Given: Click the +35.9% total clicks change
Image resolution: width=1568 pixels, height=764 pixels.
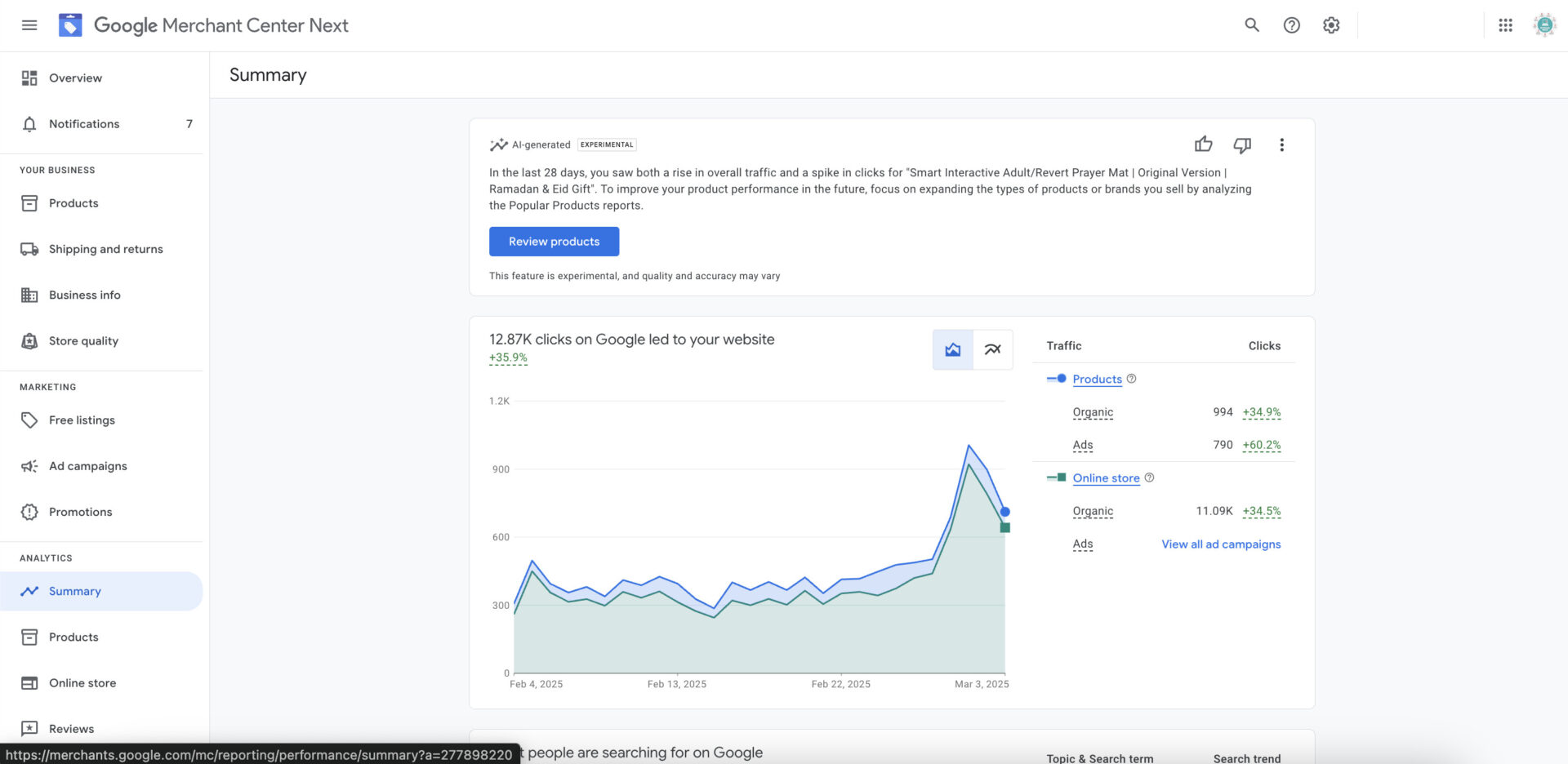Looking at the screenshot, I should pos(508,358).
